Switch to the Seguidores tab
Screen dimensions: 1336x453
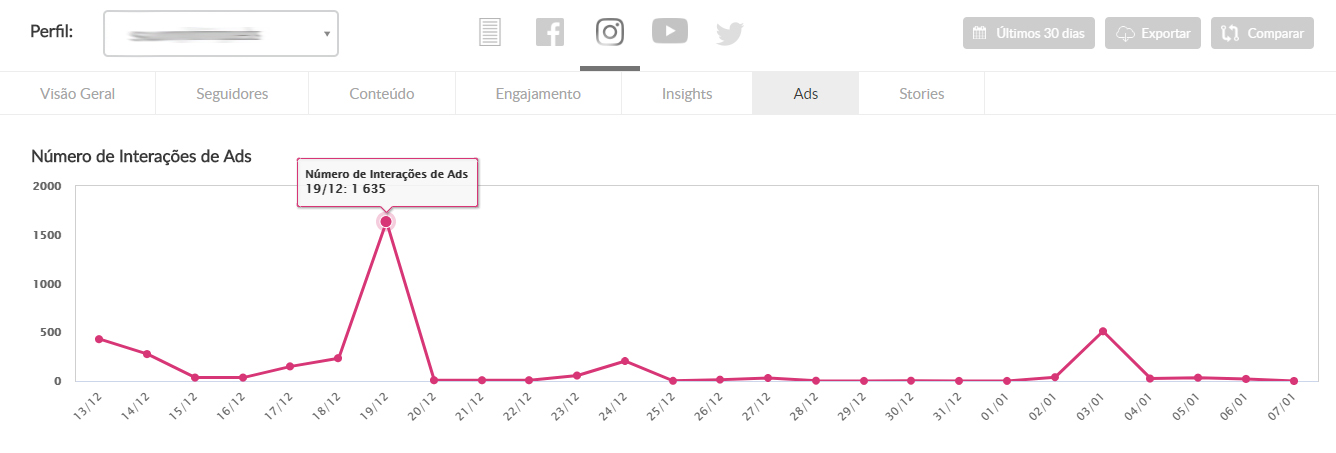coord(232,94)
